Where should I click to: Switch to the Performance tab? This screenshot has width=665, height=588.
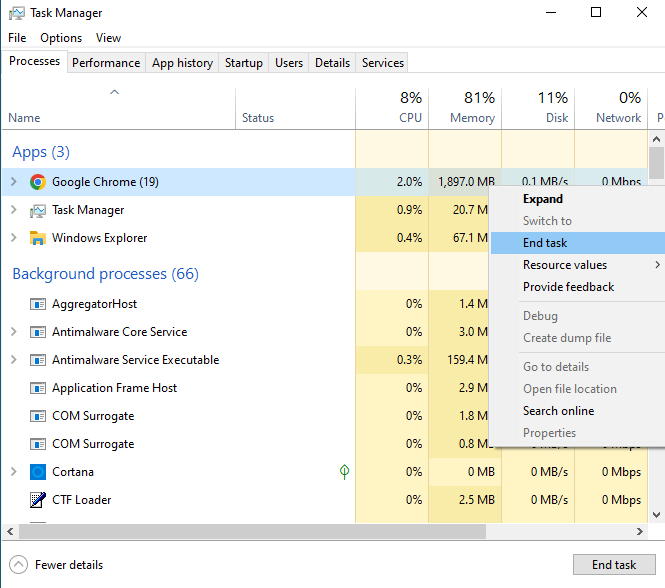tap(106, 63)
